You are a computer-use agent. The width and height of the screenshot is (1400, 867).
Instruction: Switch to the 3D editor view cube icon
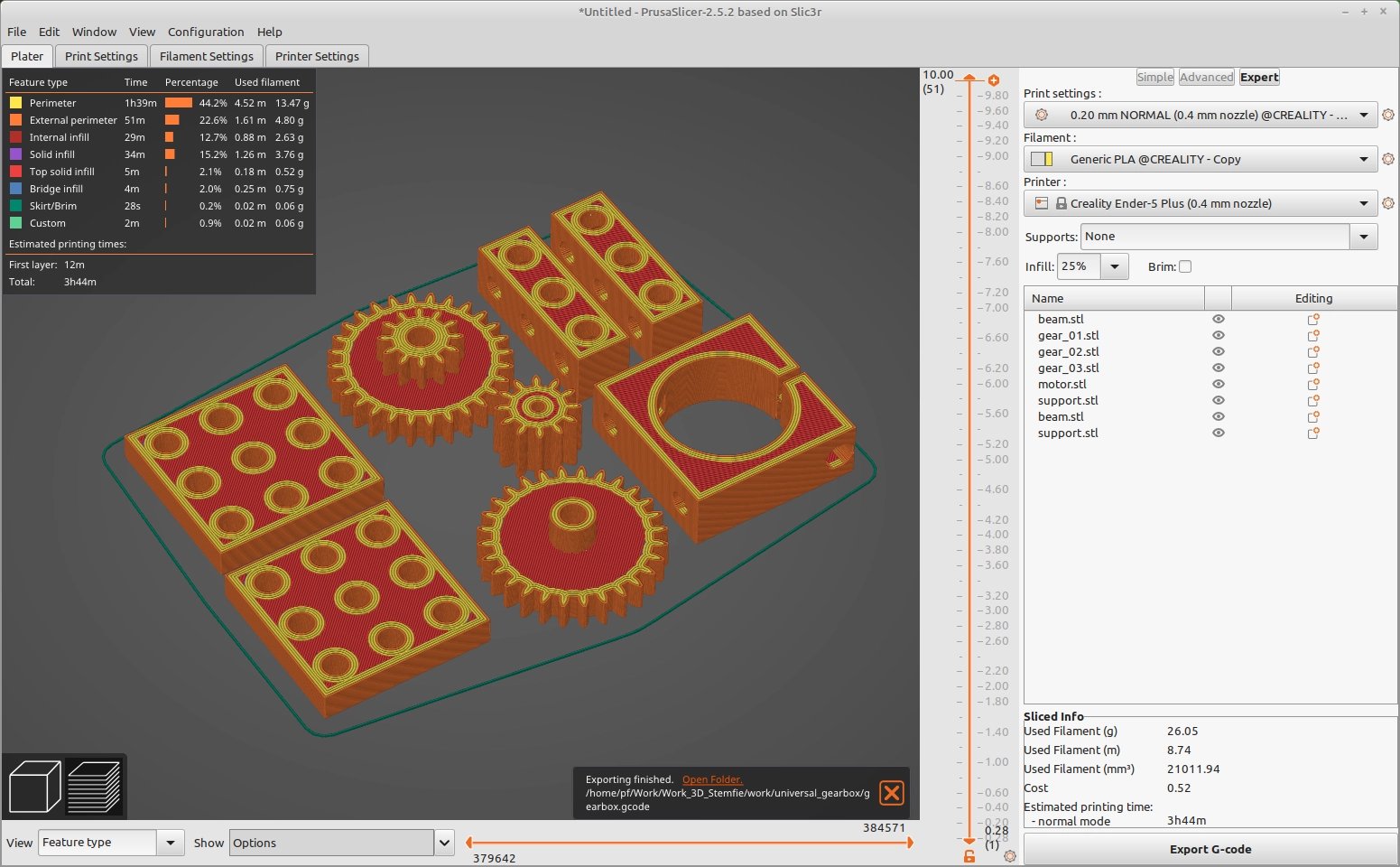[x=34, y=787]
